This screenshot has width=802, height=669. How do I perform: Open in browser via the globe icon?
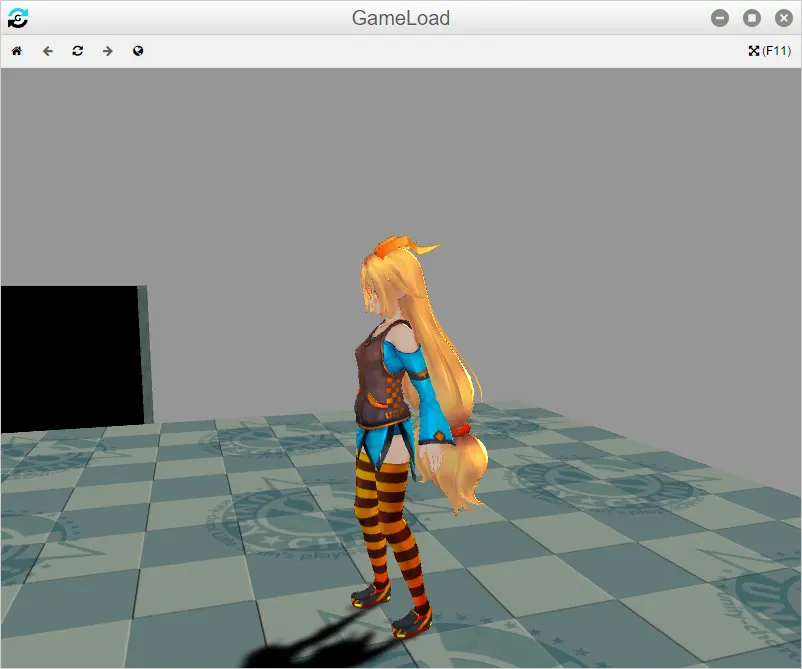tap(138, 51)
